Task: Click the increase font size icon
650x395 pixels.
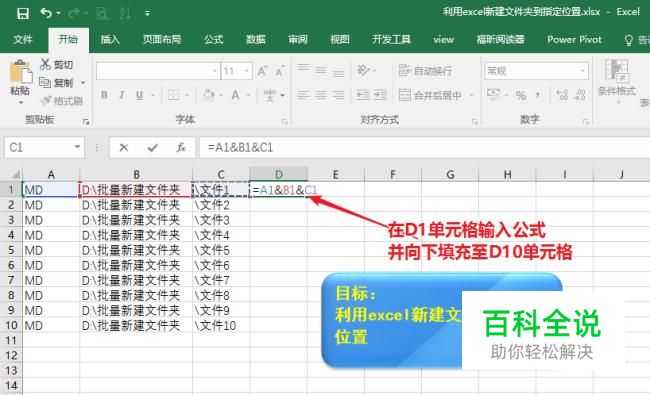Action: (x=262, y=71)
